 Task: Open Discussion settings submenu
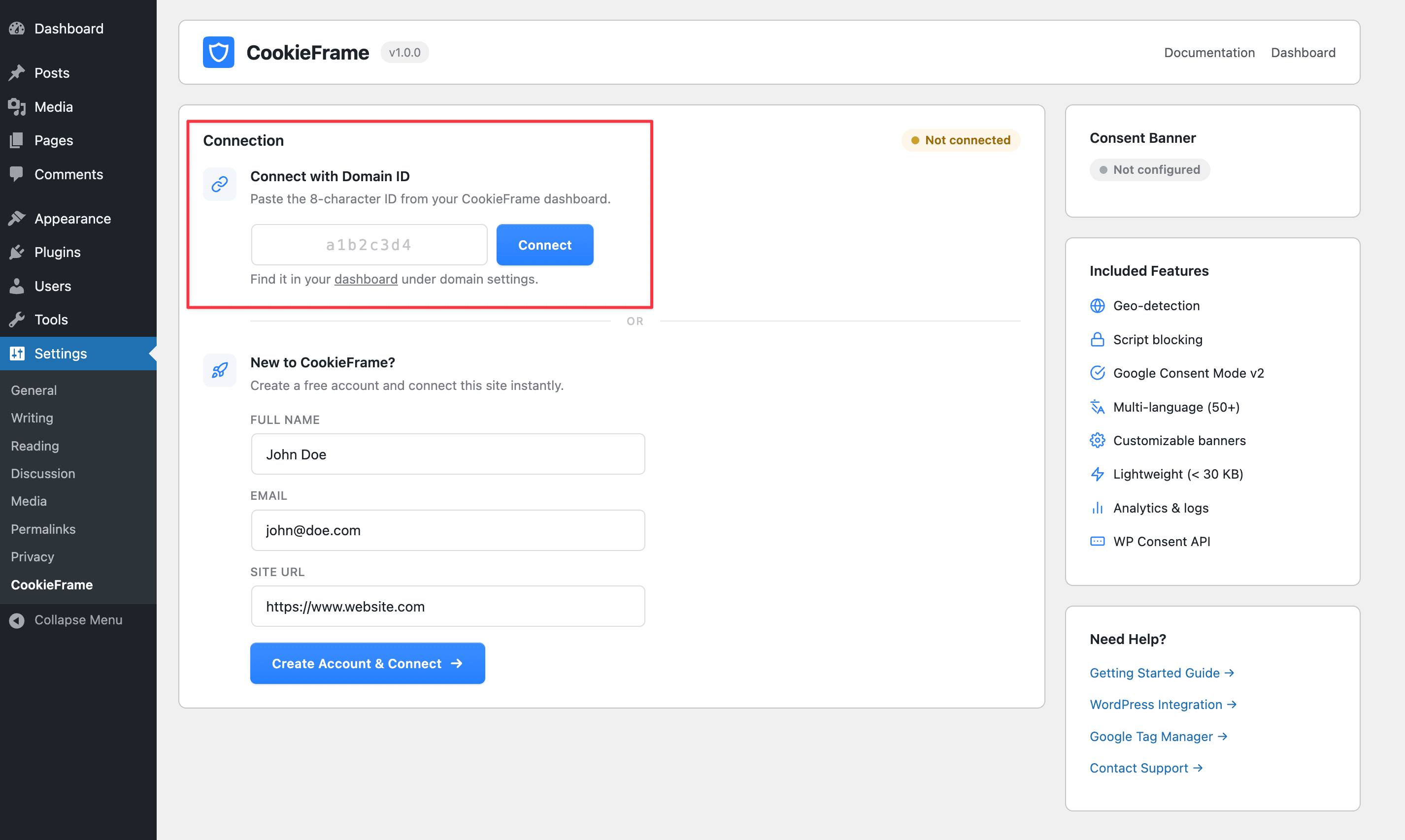43,473
